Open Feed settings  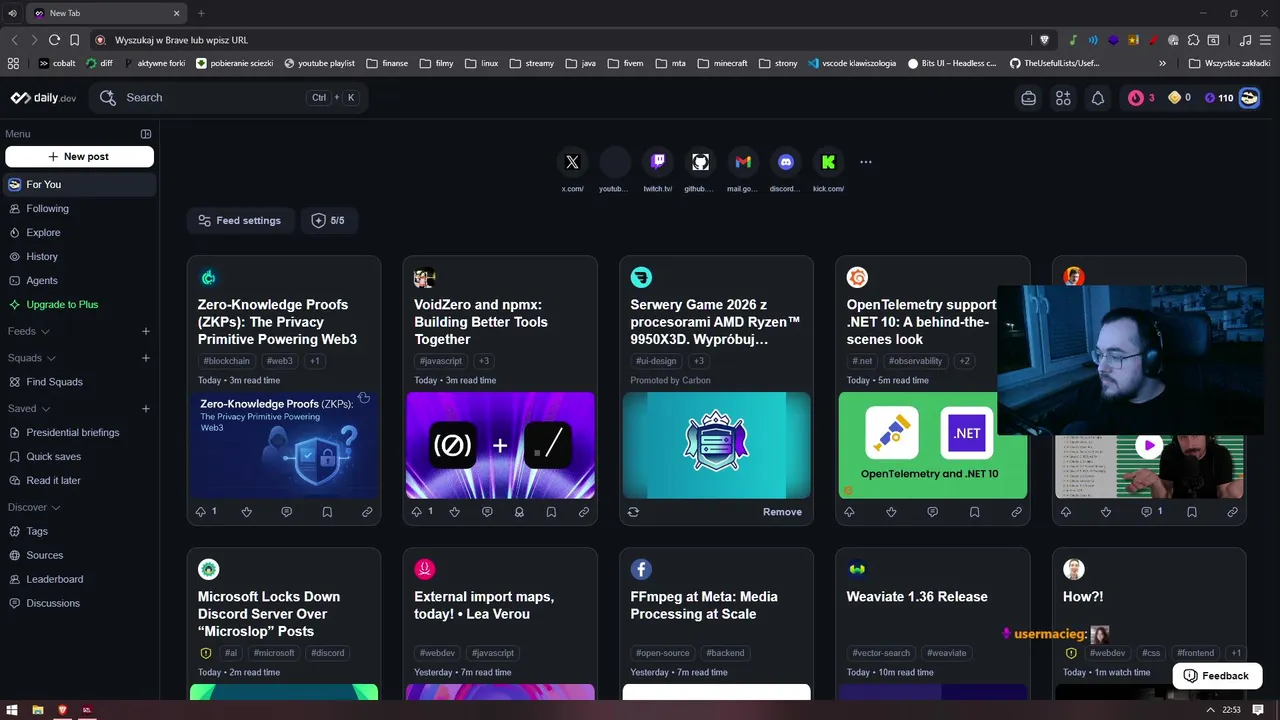[239, 221]
